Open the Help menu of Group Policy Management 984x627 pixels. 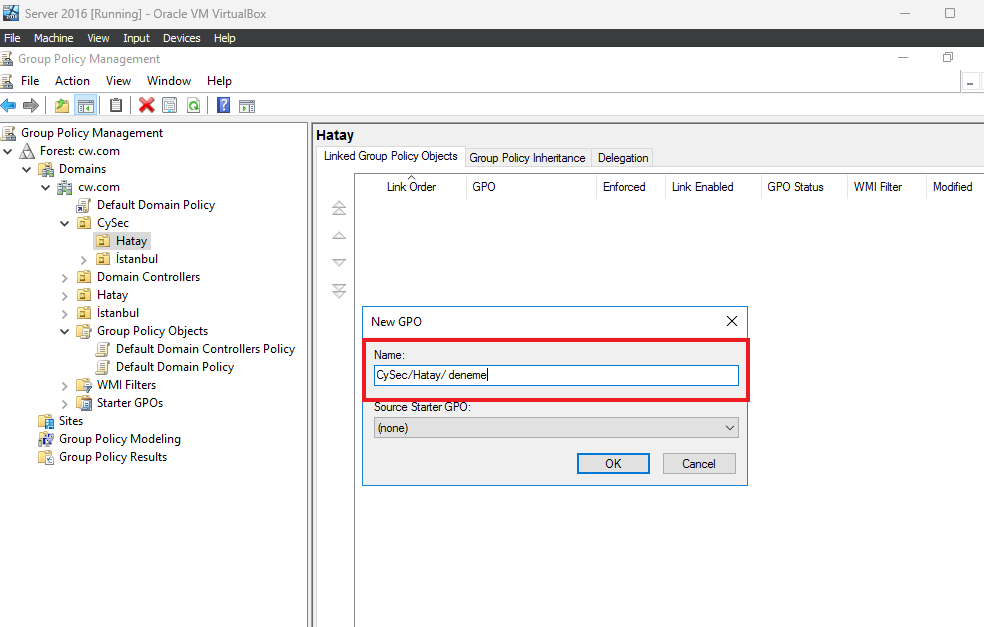pyautogui.click(x=219, y=81)
